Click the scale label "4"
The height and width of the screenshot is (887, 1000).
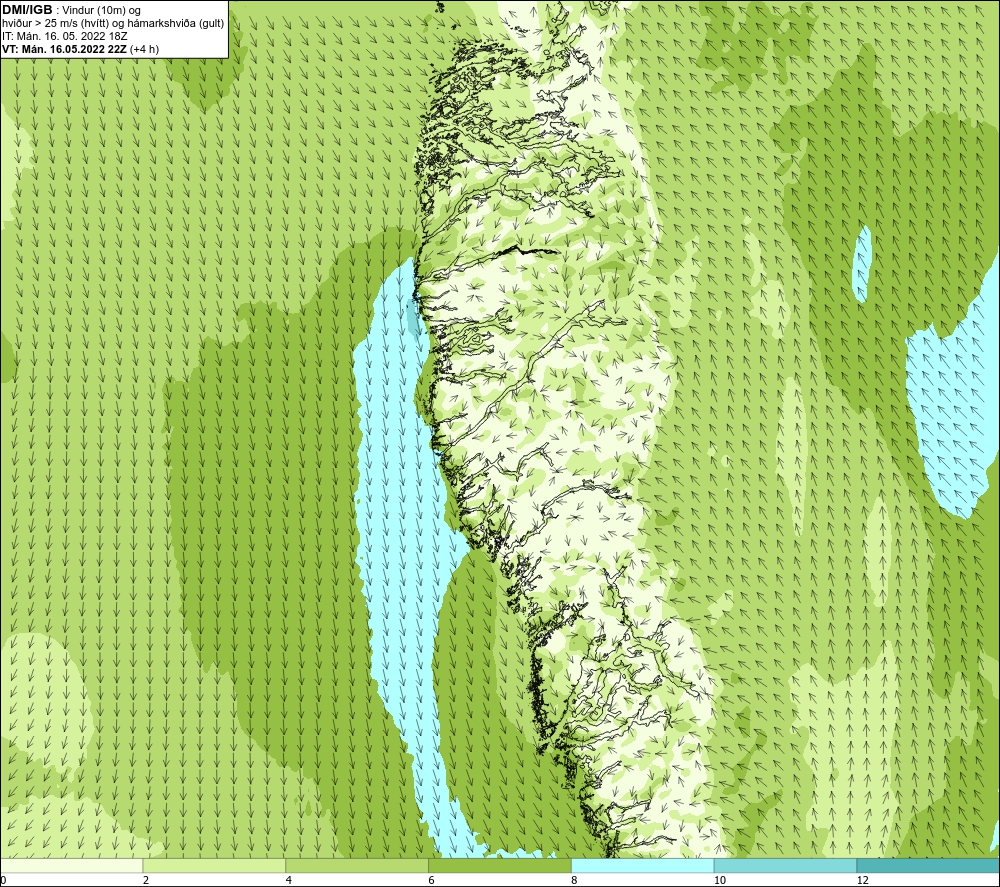[289, 881]
